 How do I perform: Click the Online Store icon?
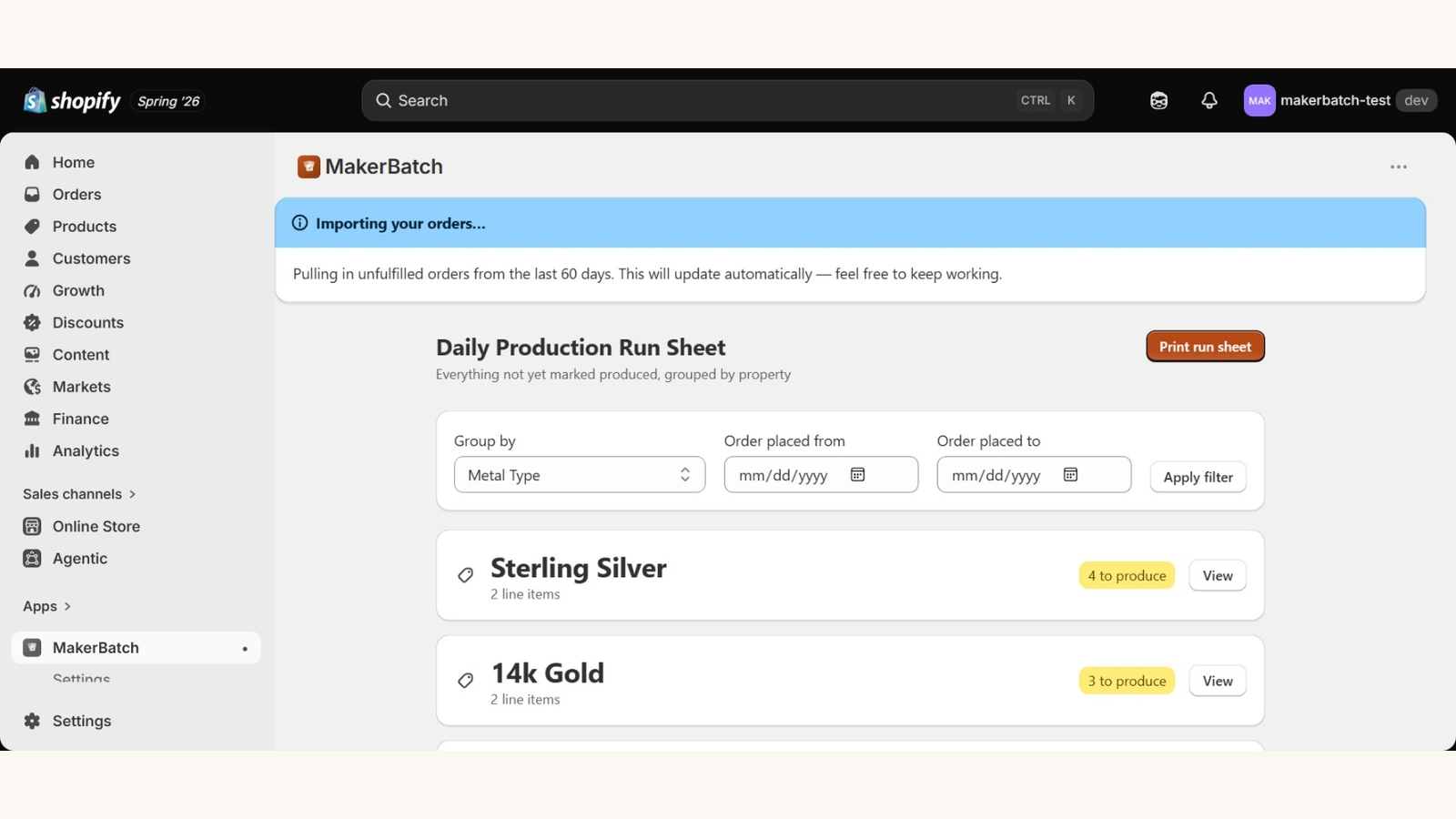(32, 526)
